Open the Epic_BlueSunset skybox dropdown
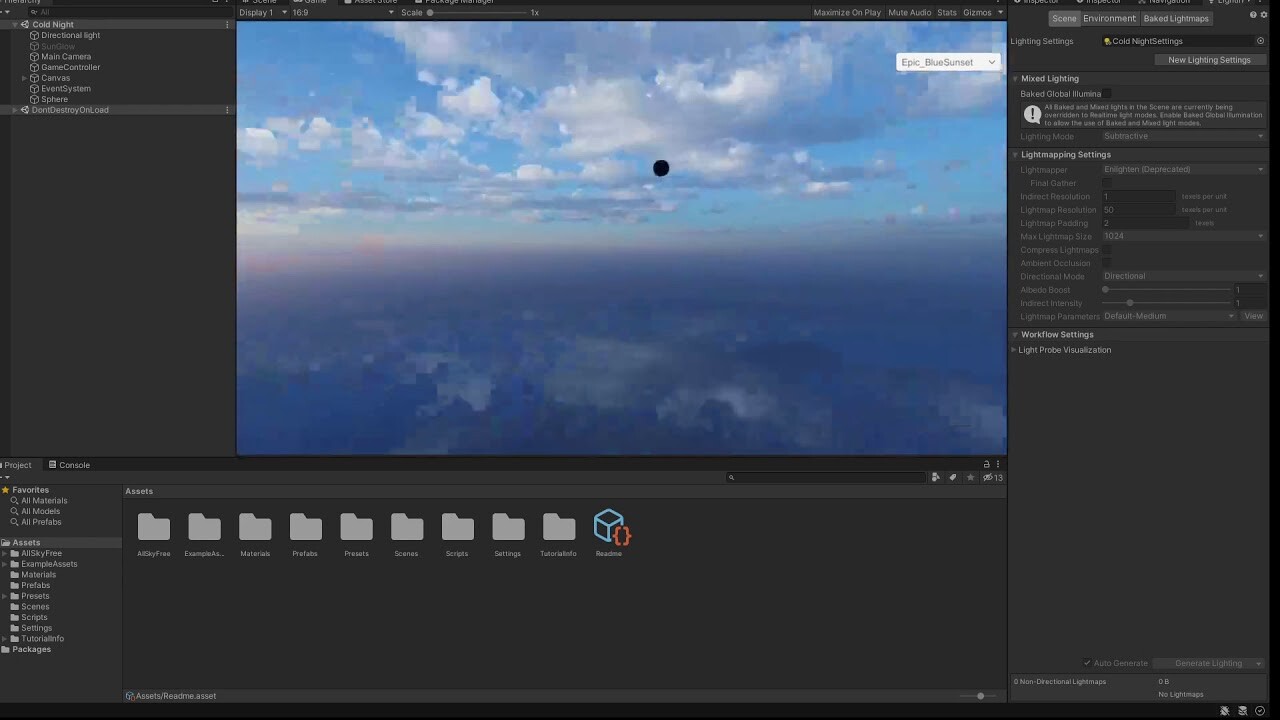1280x720 pixels. click(946, 62)
